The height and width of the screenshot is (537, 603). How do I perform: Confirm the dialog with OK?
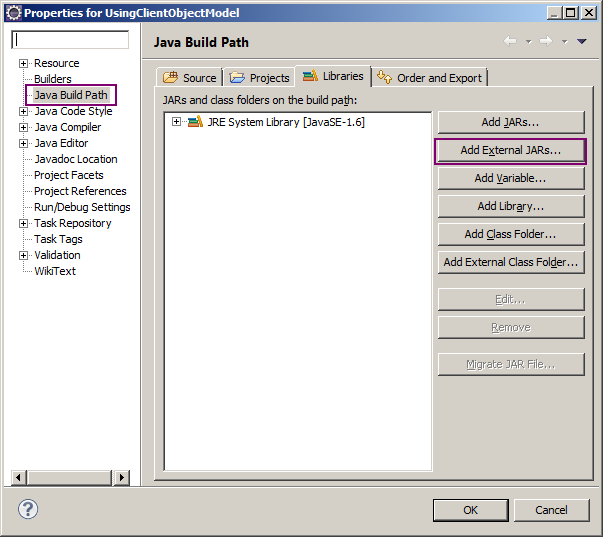(470, 510)
